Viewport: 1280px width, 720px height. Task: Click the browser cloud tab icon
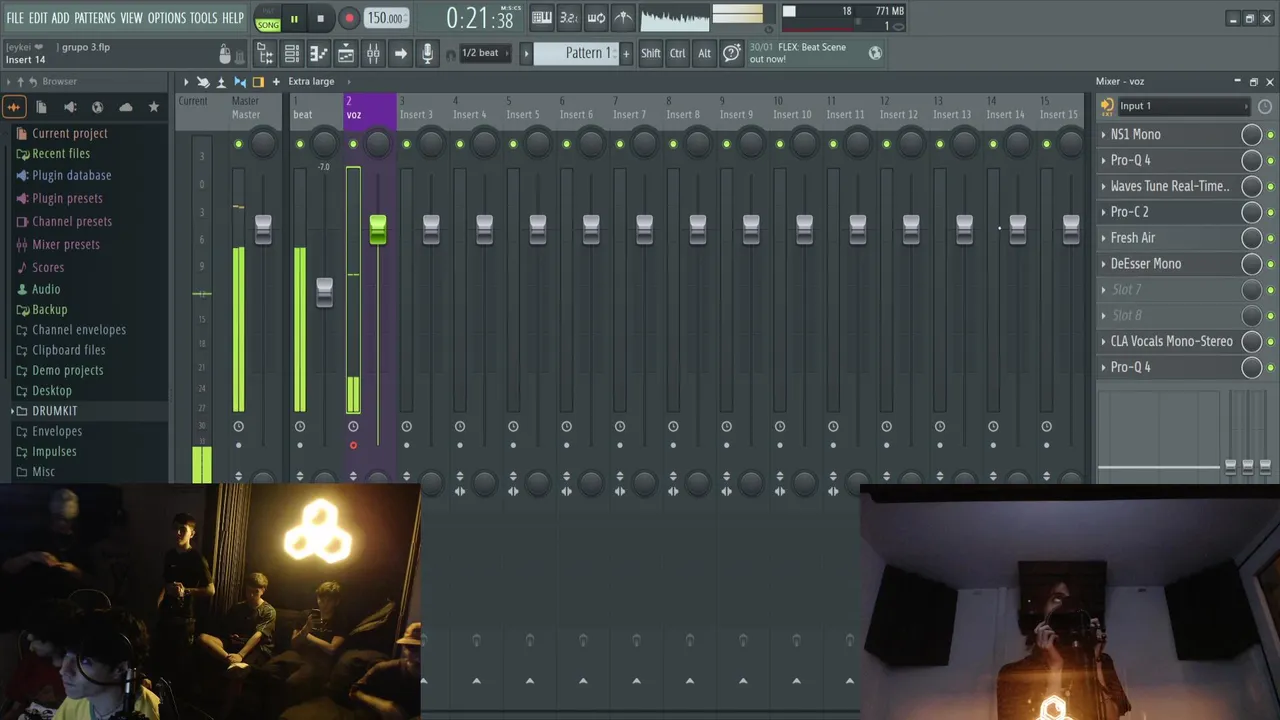click(x=125, y=107)
